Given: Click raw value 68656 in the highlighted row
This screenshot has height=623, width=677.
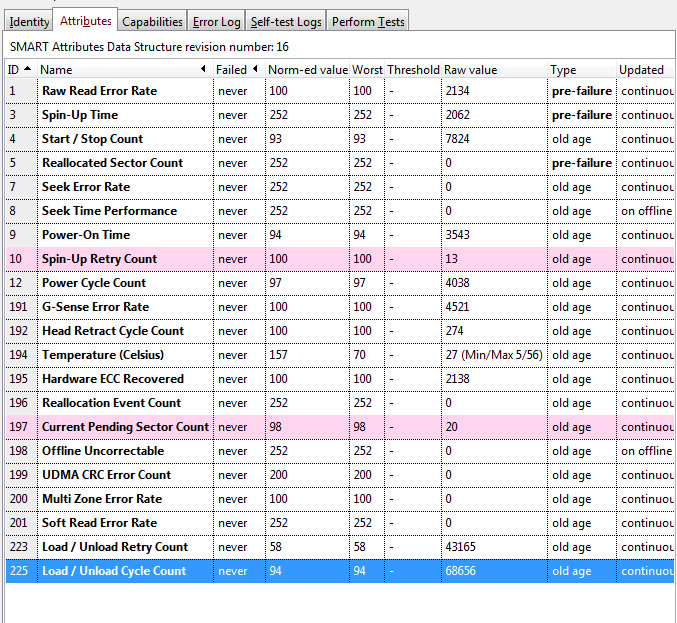Looking at the screenshot, I should pyautogui.click(x=460, y=571).
